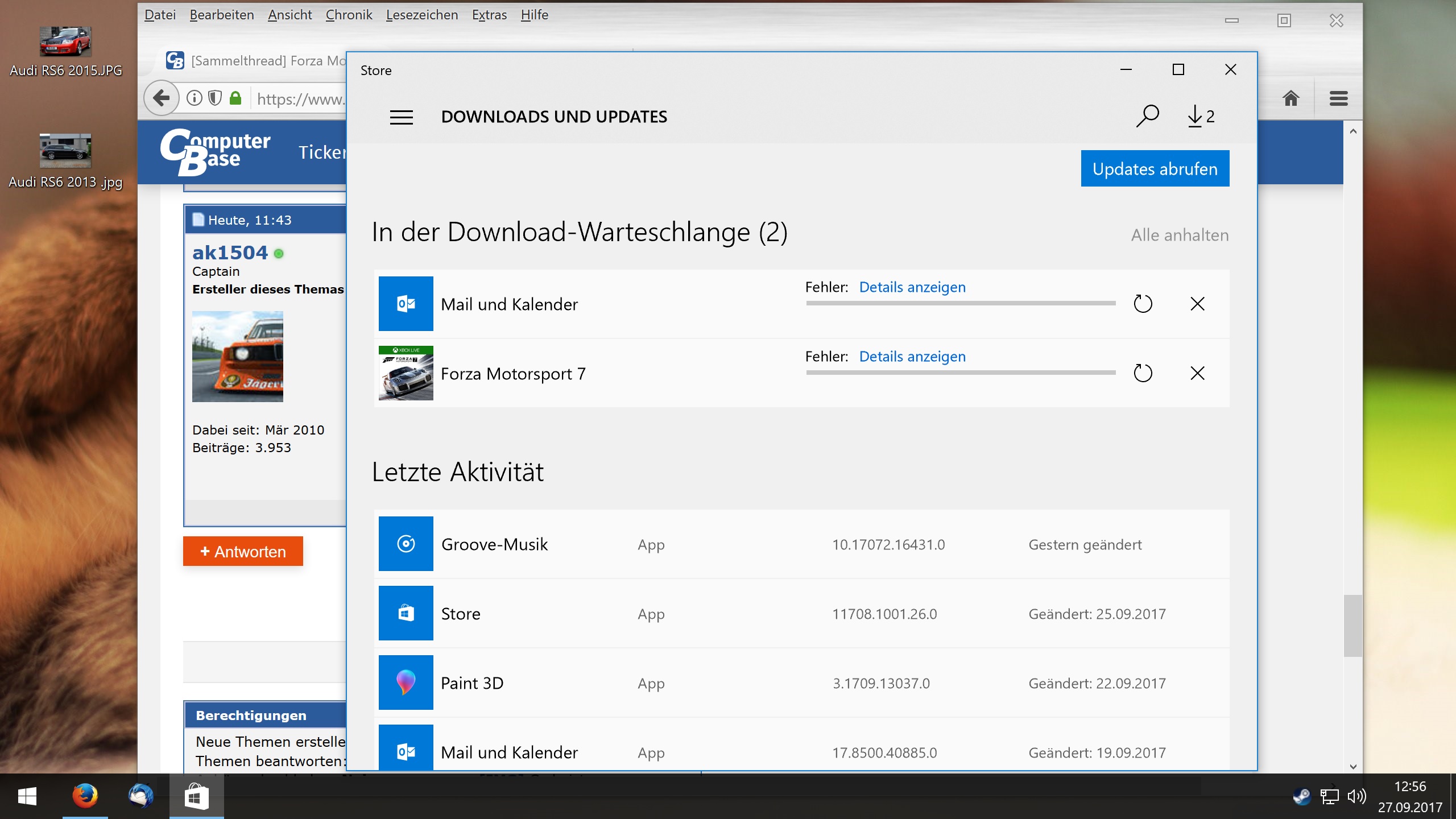
Task: Show error details for Mail und Kalender
Action: point(912,287)
